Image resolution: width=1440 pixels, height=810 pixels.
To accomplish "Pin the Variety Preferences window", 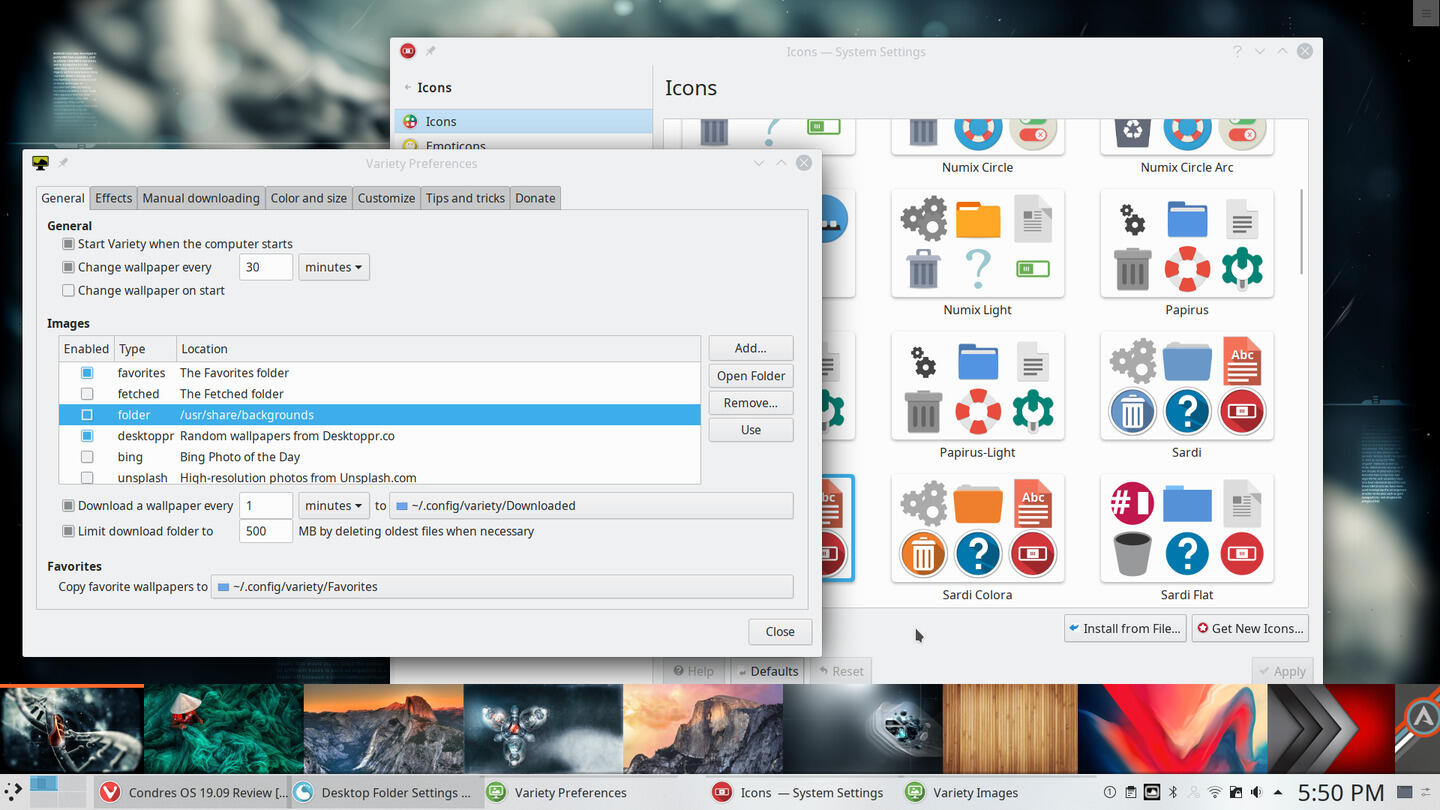I will tap(62, 163).
